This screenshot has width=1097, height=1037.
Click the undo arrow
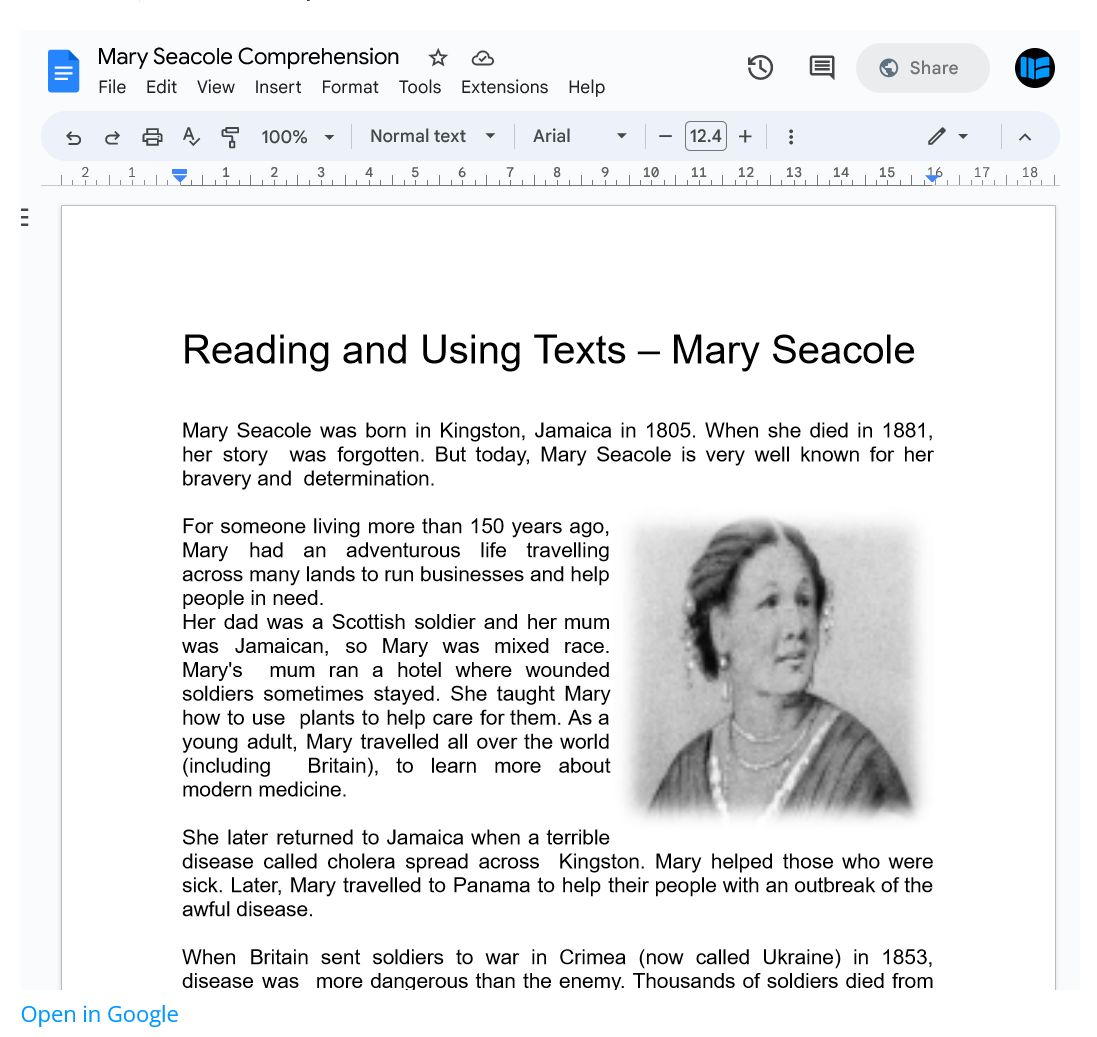(x=73, y=137)
